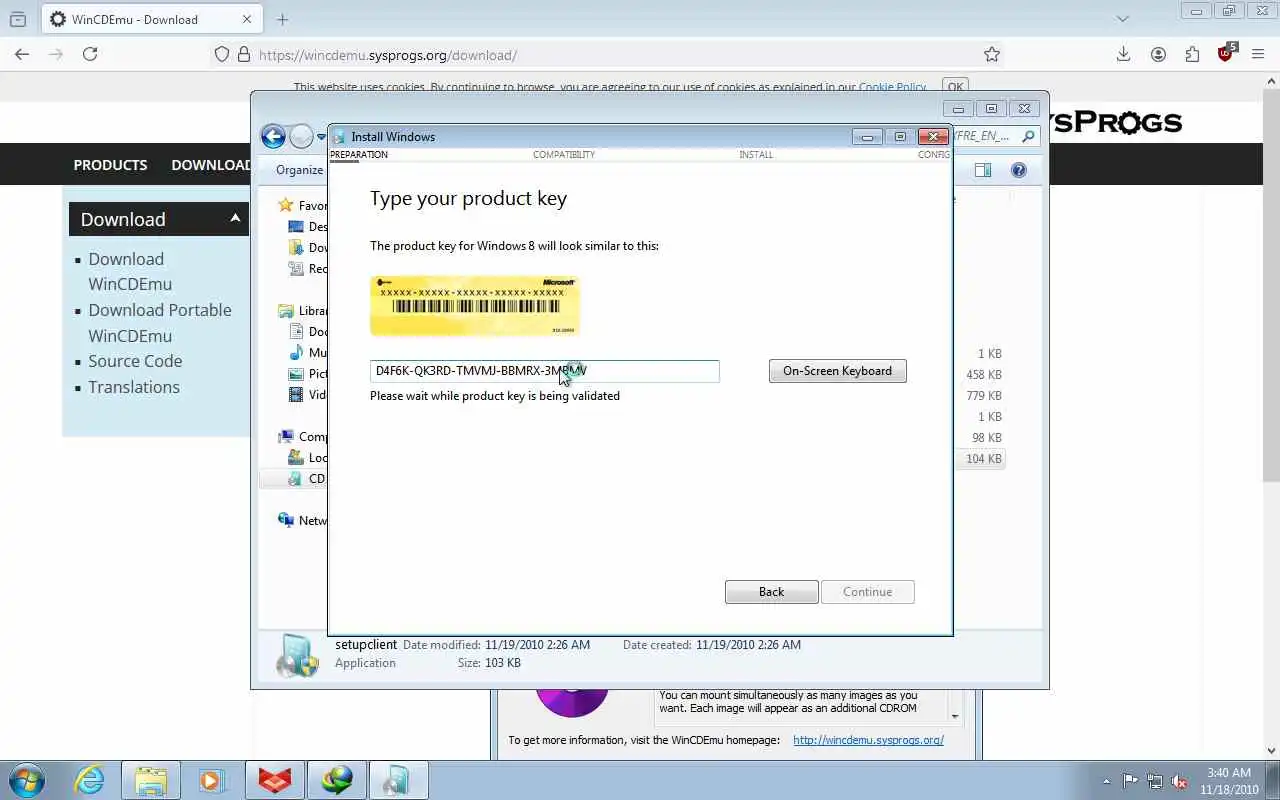The width and height of the screenshot is (1280, 800).
Task: Open the wincdemu.sysprogs.org homepage link
Action: tap(868, 740)
